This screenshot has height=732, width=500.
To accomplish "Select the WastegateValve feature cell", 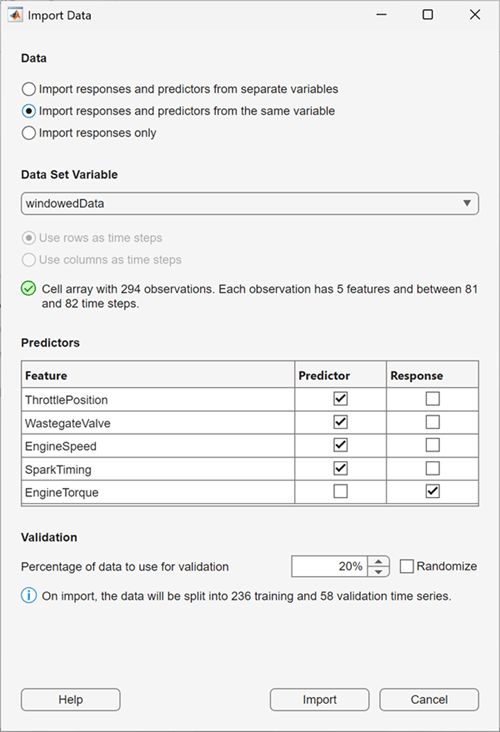I will click(158, 423).
